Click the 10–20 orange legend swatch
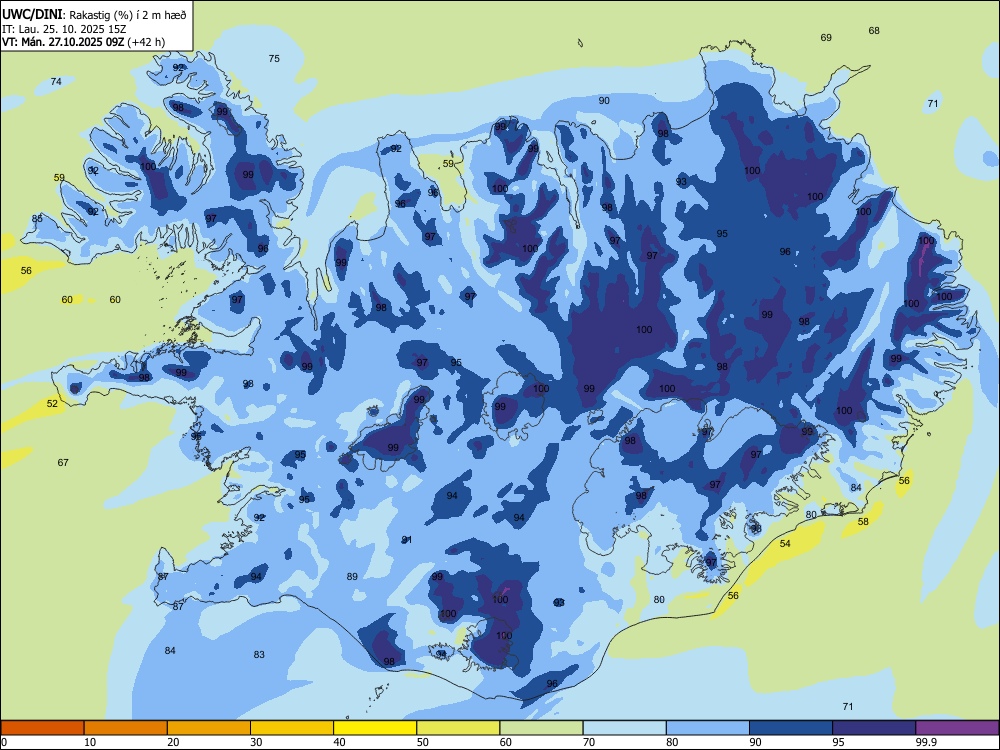1000x750 pixels. [126, 728]
